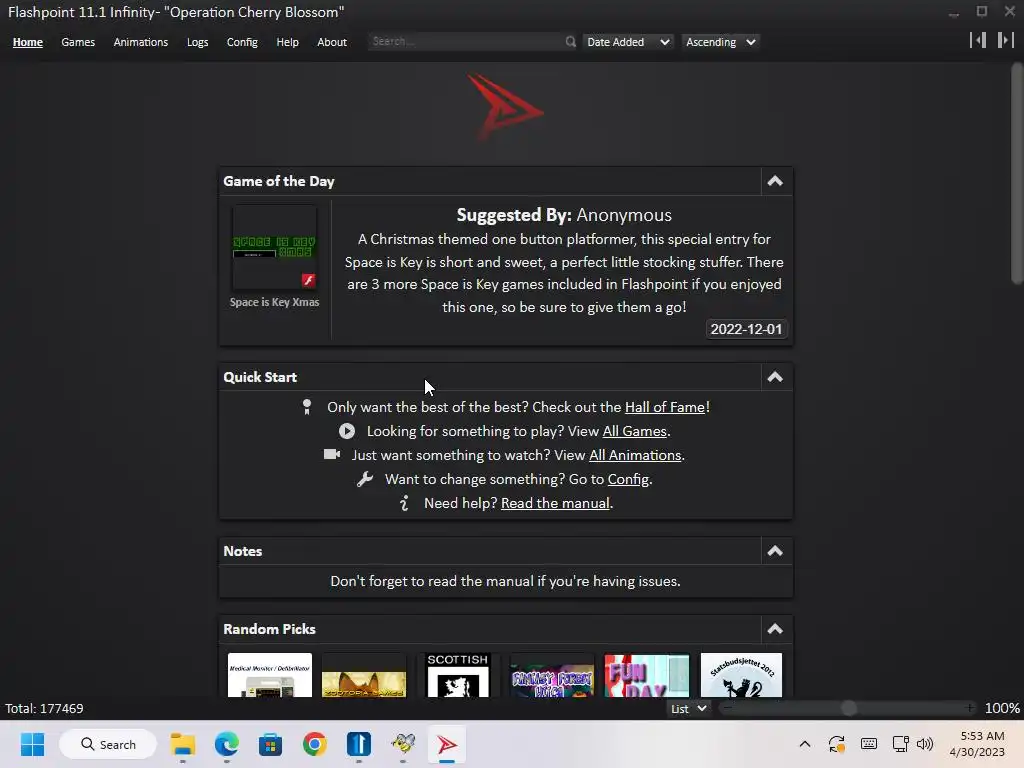The image size is (1024, 768).
Task: Open File Explorer from taskbar
Action: (x=183, y=744)
